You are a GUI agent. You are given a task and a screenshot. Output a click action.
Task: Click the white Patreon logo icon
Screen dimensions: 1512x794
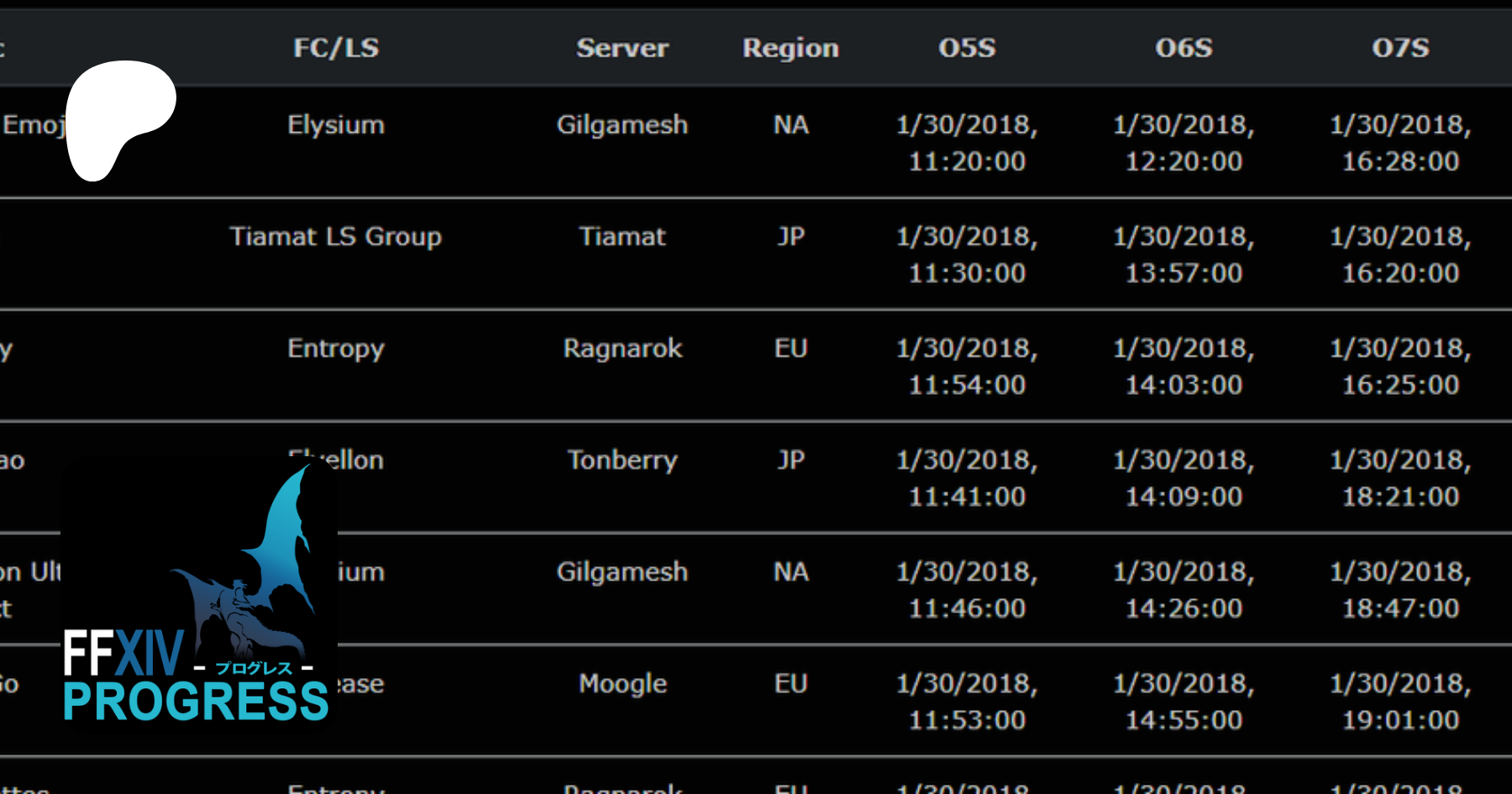tap(119, 118)
